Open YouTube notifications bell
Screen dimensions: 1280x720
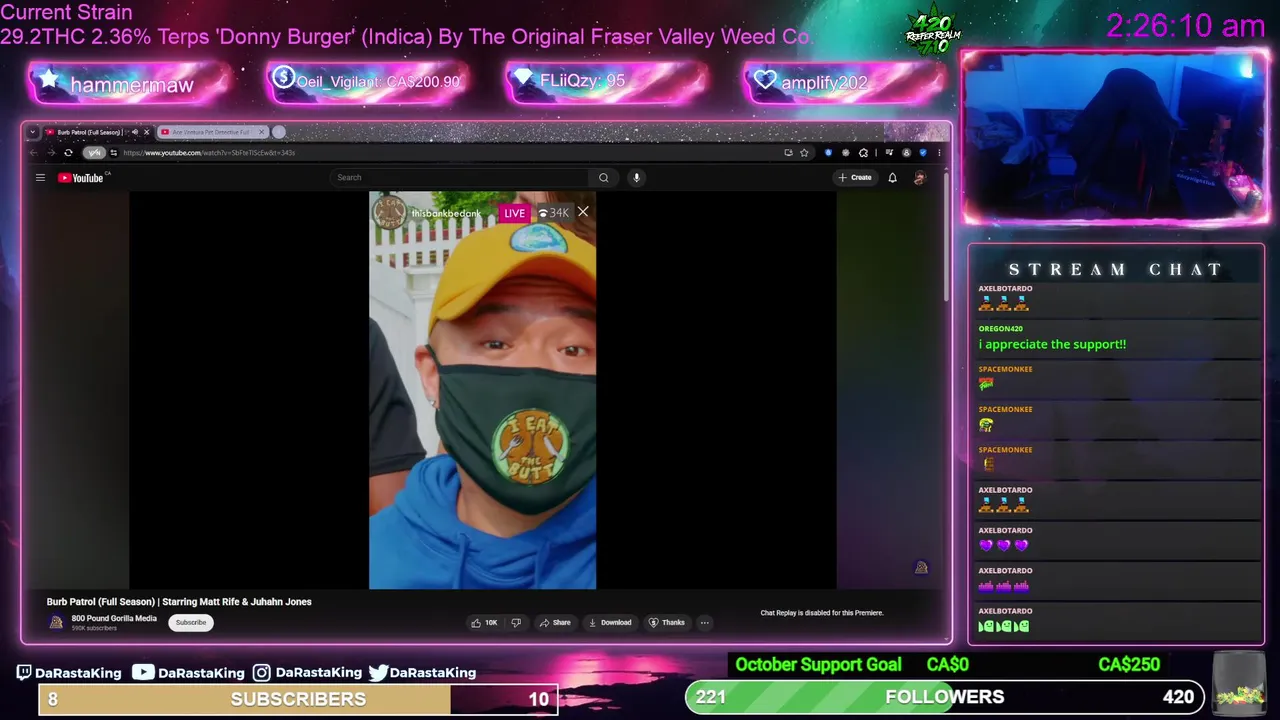[x=892, y=178]
